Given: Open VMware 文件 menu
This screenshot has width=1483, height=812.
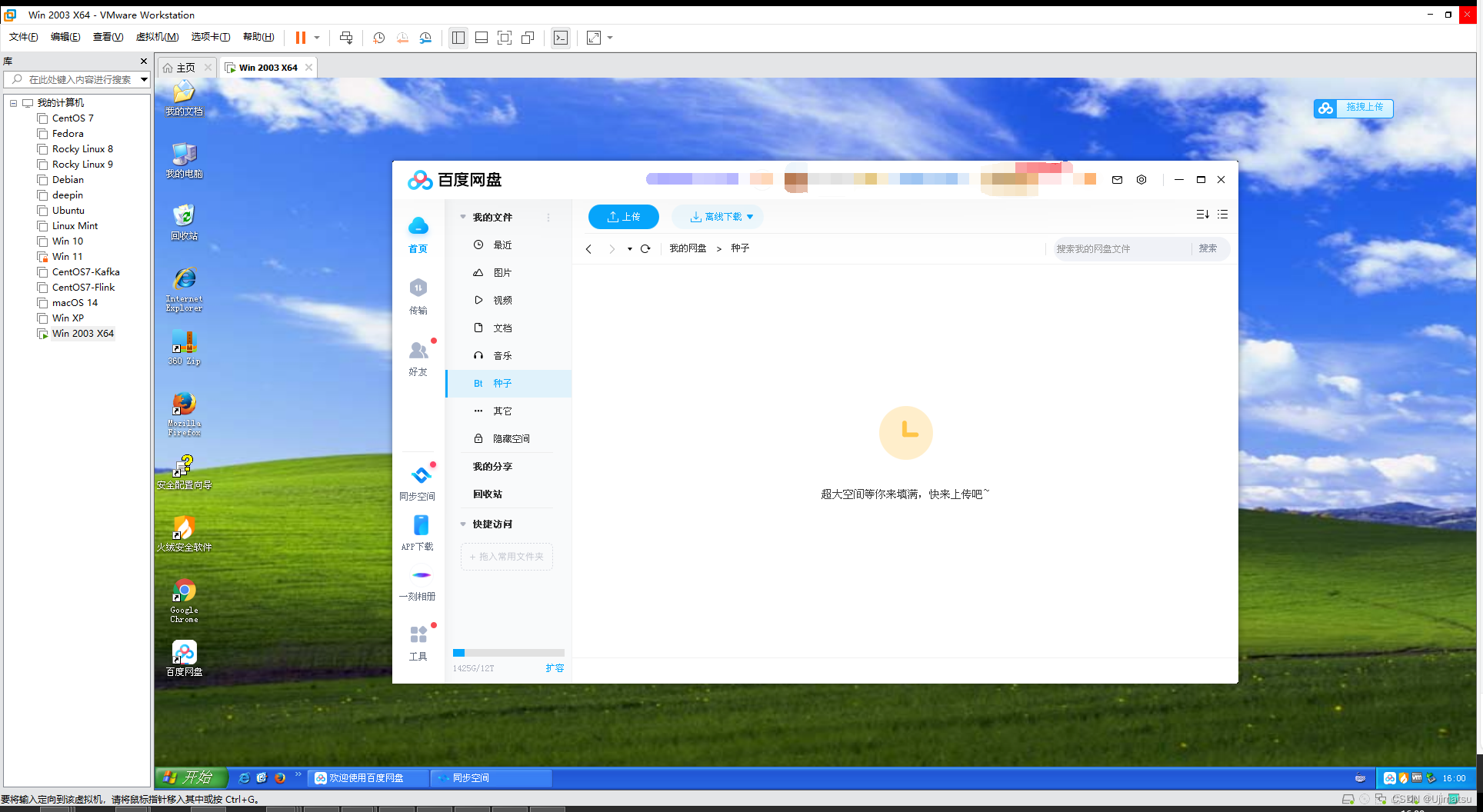Looking at the screenshot, I should pos(23,37).
